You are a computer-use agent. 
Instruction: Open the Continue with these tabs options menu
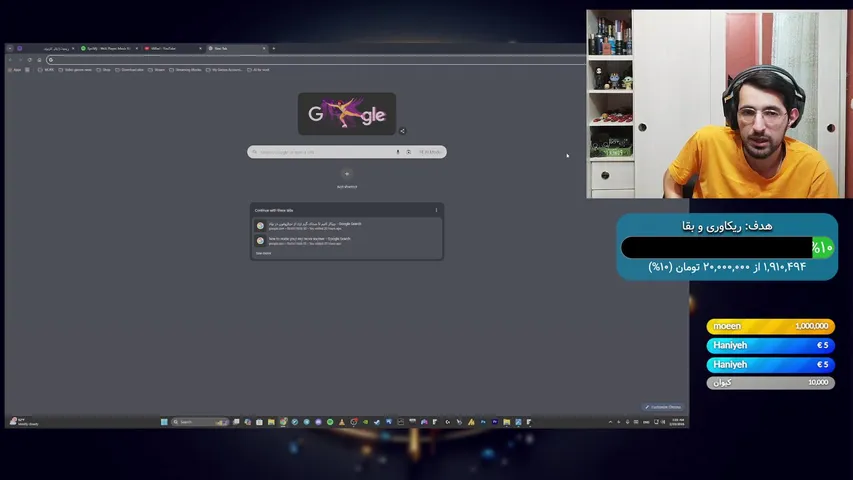click(436, 210)
